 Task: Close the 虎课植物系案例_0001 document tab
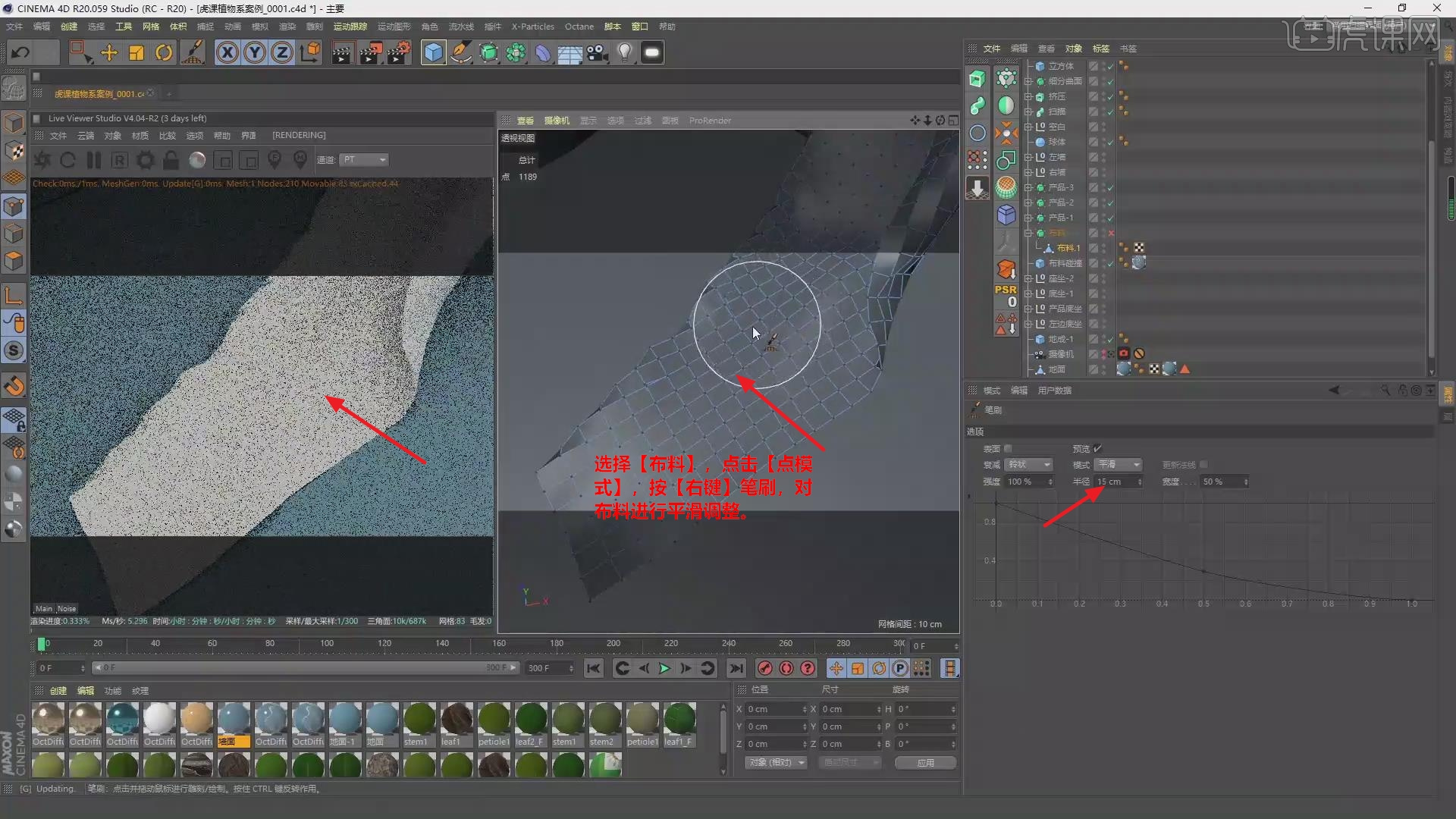(x=150, y=93)
